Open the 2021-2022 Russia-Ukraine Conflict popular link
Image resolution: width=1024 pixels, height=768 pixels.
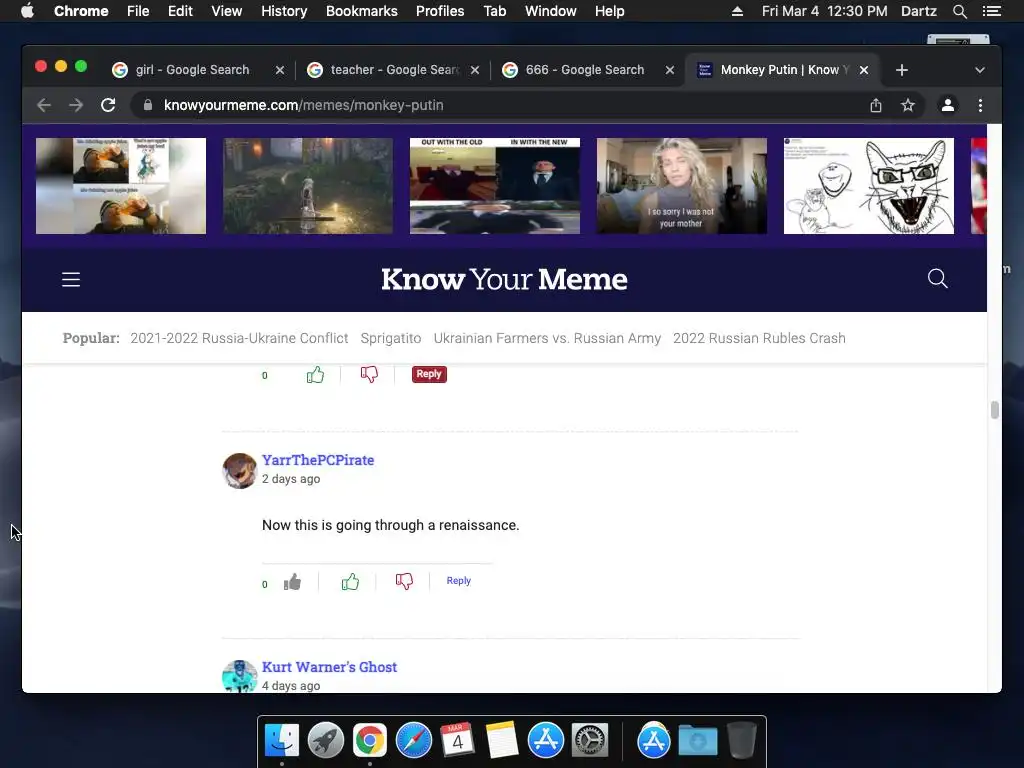click(239, 338)
